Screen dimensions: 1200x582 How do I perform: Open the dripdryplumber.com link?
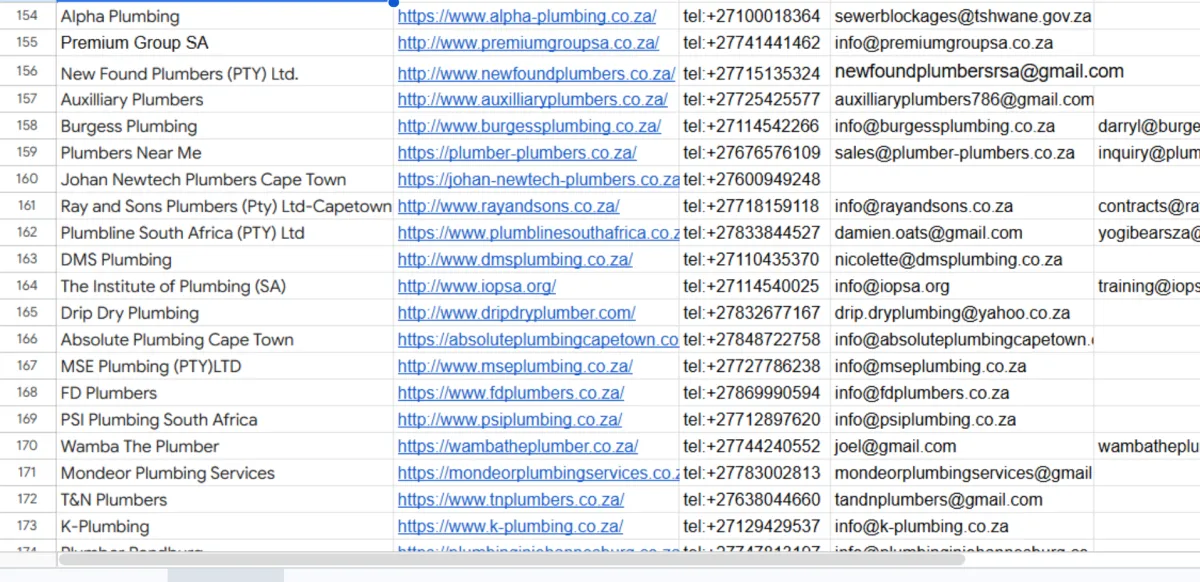(x=516, y=313)
